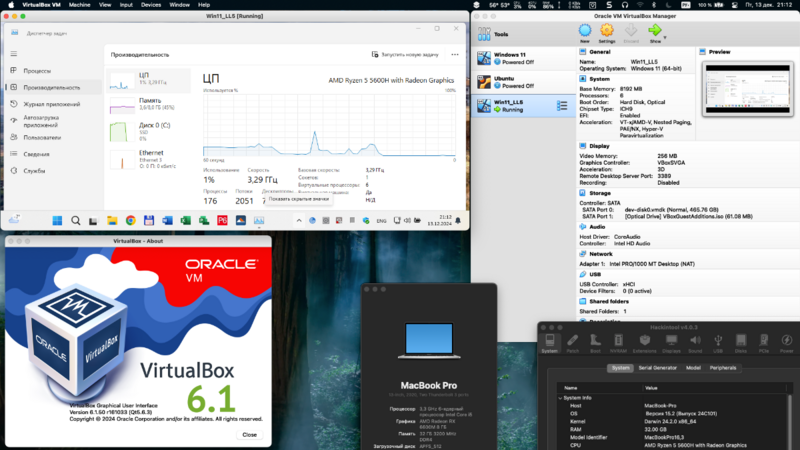
Task: Open Hackintool Patch toolbar section
Action: 572,343
